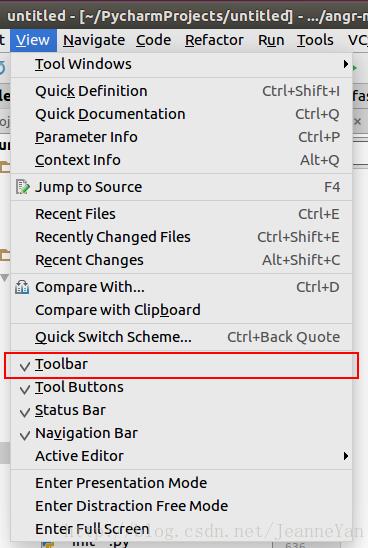This screenshot has width=368, height=548.
Task: Open Quick Switch Scheme chooser
Action: point(181,337)
